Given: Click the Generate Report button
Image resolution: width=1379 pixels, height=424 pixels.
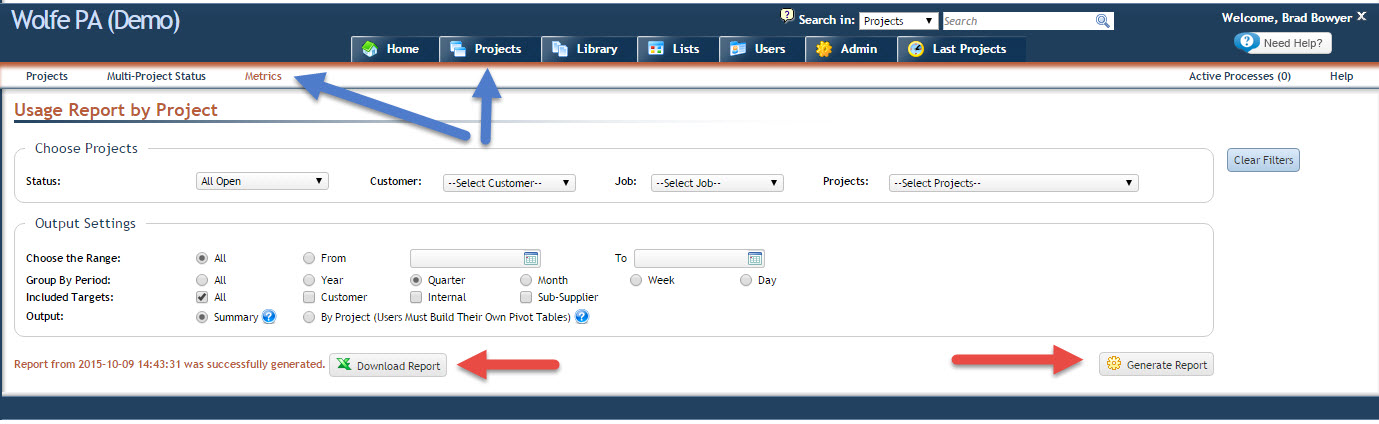Looking at the screenshot, I should (x=1156, y=365).
